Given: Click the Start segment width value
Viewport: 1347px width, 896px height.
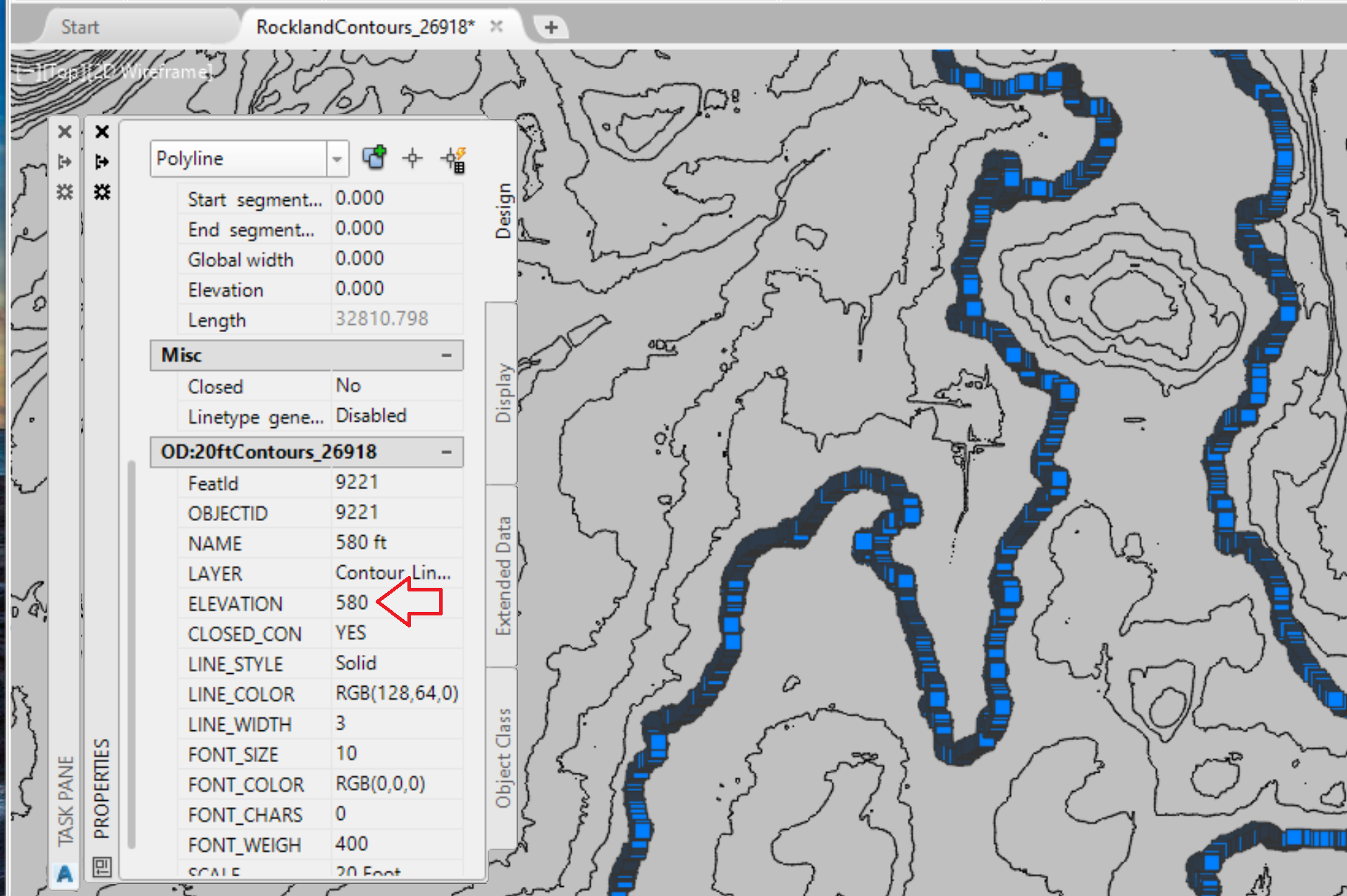Looking at the screenshot, I should coord(397,198).
